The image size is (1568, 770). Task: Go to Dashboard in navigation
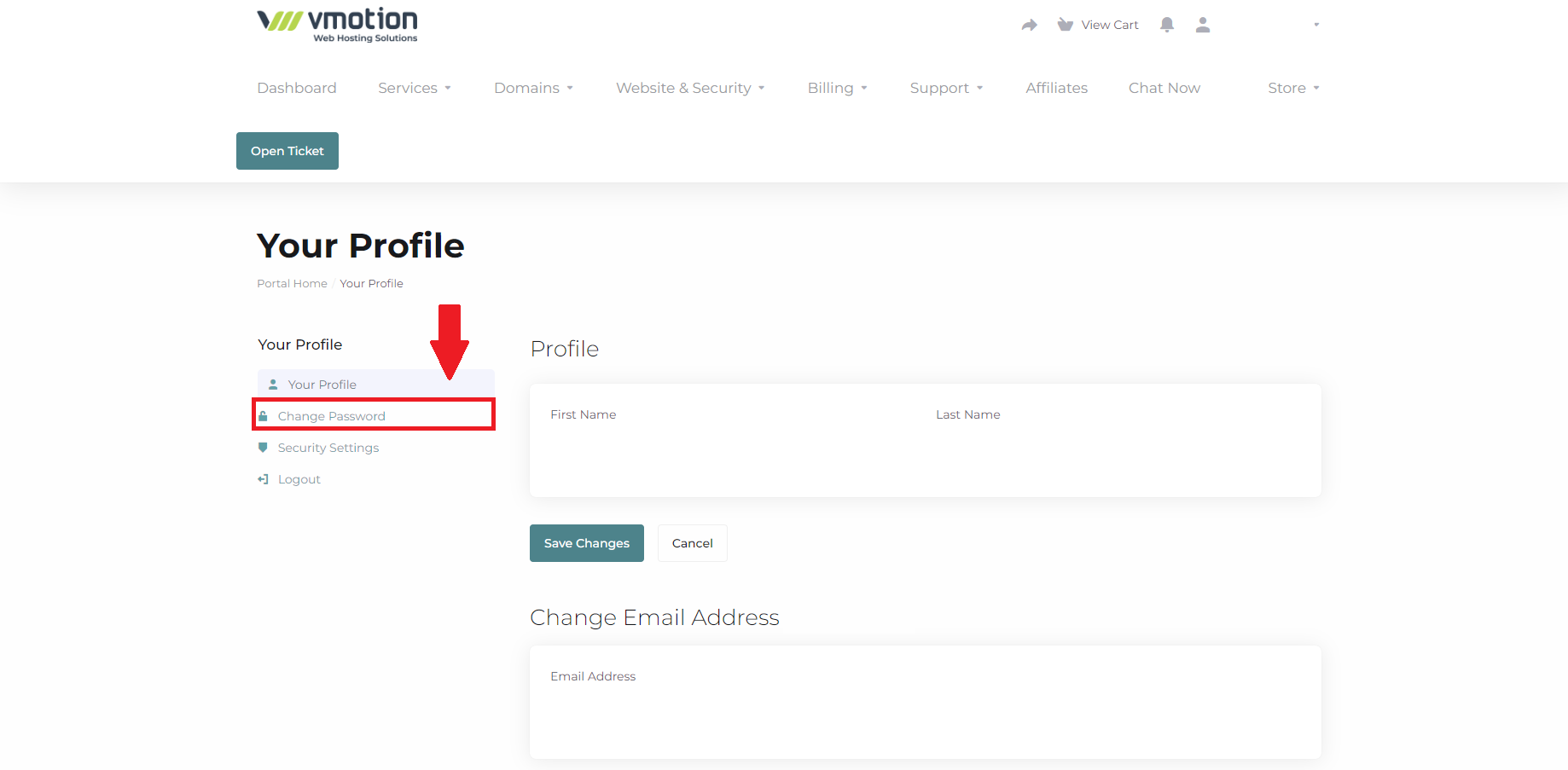pos(297,88)
